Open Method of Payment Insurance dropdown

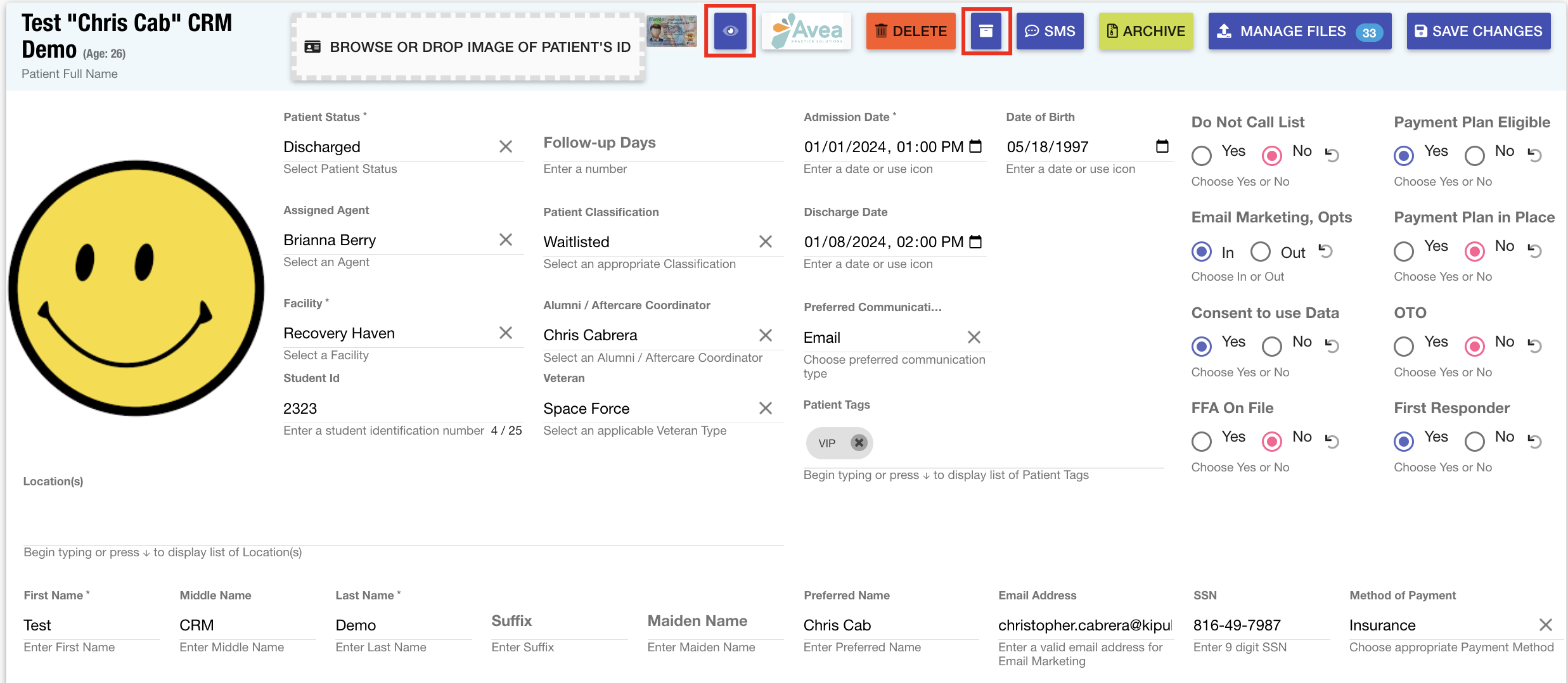[1439, 625]
